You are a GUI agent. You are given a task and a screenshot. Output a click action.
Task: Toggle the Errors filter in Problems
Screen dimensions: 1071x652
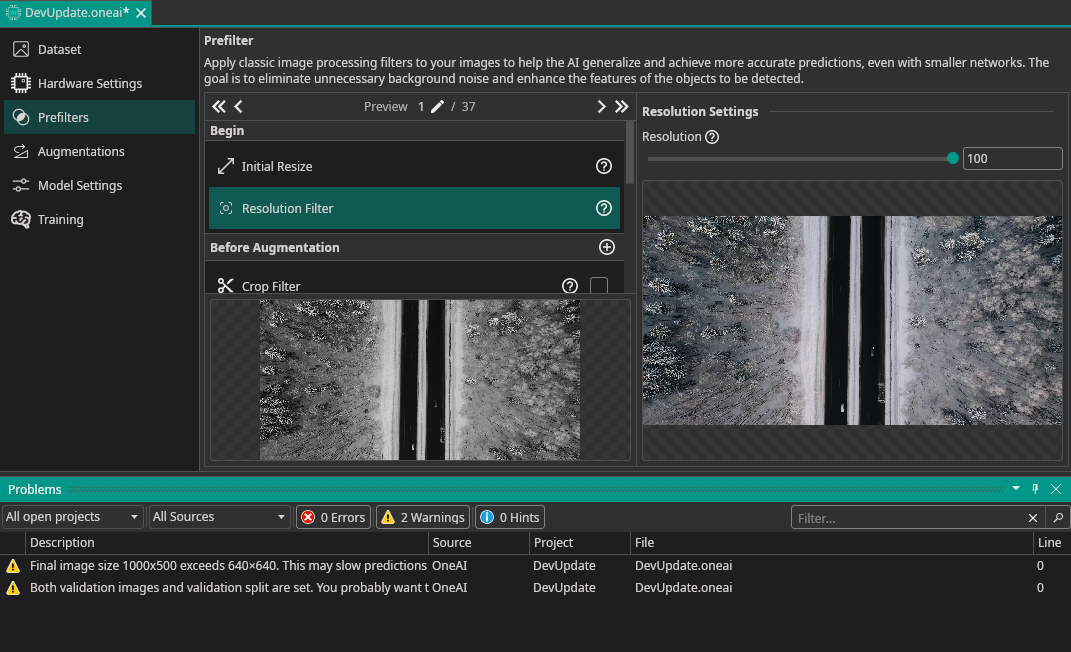pos(334,517)
